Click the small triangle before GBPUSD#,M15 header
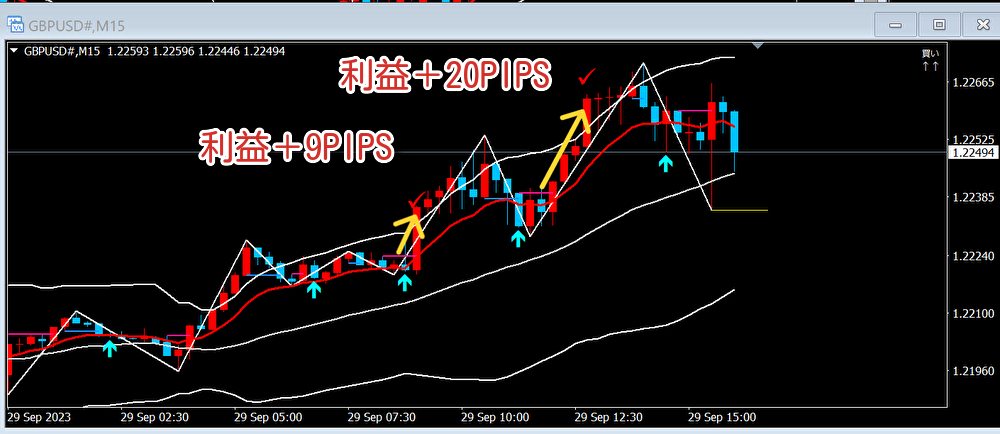1000x434 pixels. pyautogui.click(x=14, y=52)
